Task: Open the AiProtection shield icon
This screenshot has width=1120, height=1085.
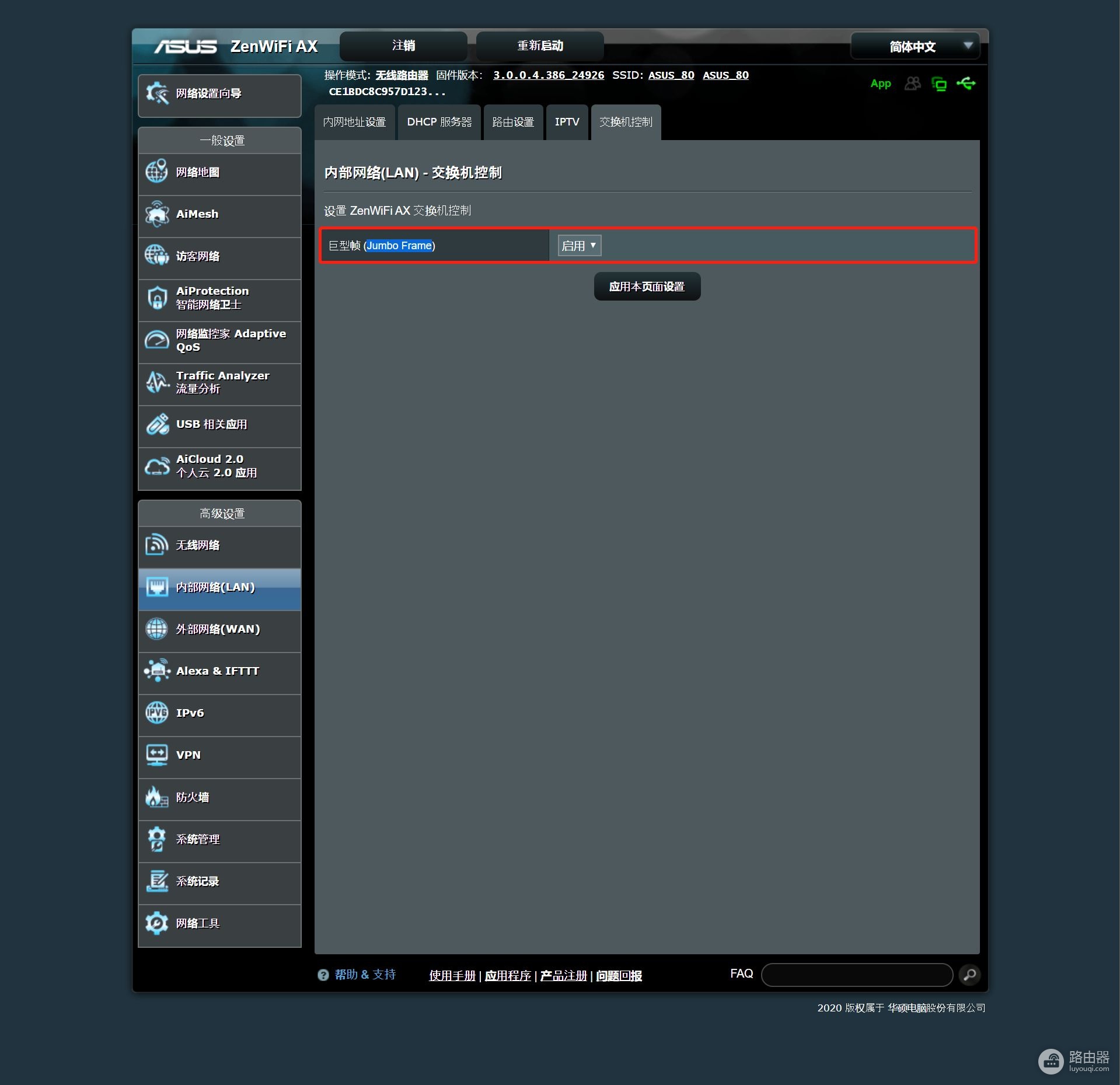Action: click(157, 298)
